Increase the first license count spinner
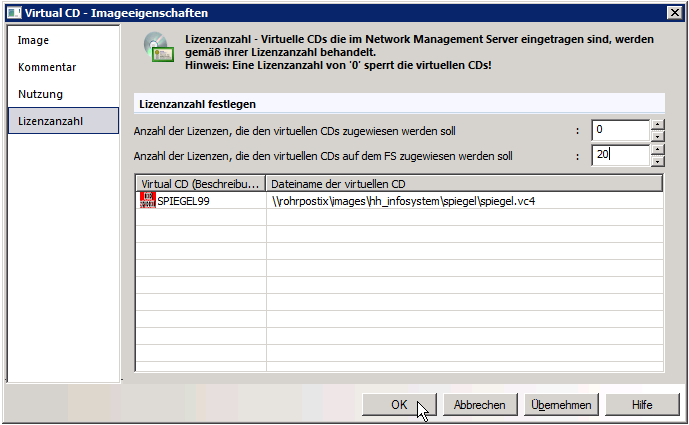The width and height of the screenshot is (689, 425). 657,124
